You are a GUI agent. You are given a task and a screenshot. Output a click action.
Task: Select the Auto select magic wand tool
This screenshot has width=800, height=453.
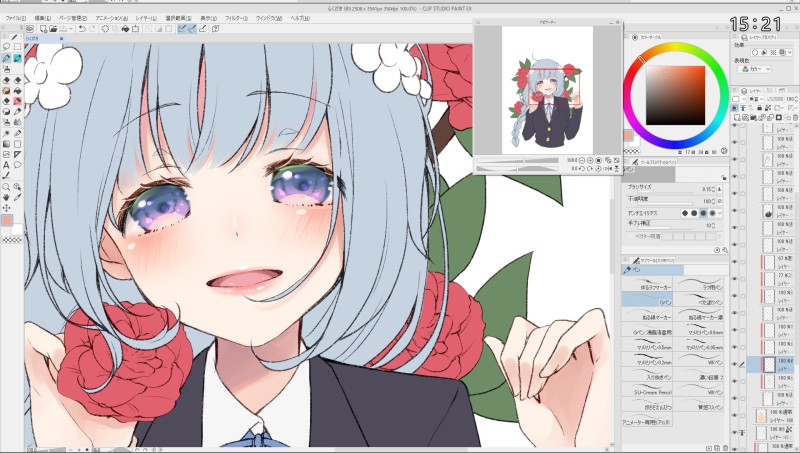[6, 133]
